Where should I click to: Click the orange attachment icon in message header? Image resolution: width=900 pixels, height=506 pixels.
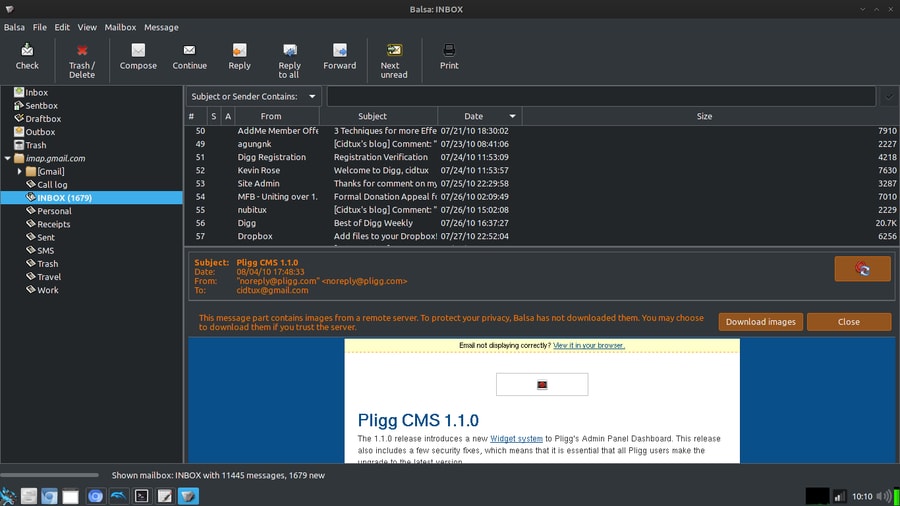(x=862, y=268)
